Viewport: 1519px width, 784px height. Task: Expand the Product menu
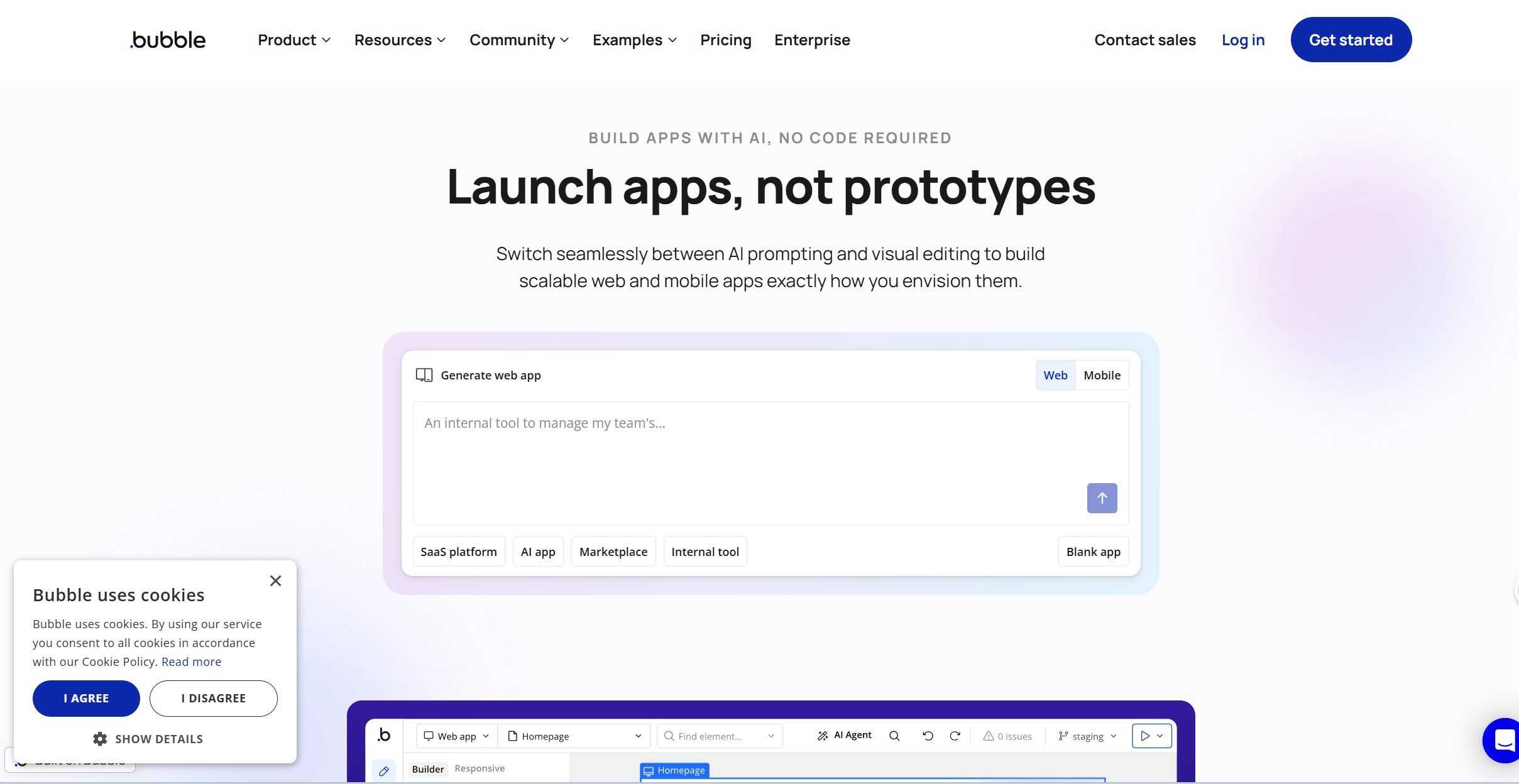coord(294,40)
